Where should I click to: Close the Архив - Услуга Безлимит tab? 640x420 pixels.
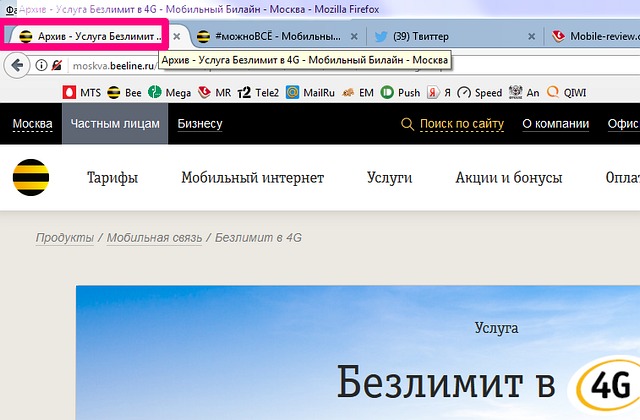click(176, 36)
